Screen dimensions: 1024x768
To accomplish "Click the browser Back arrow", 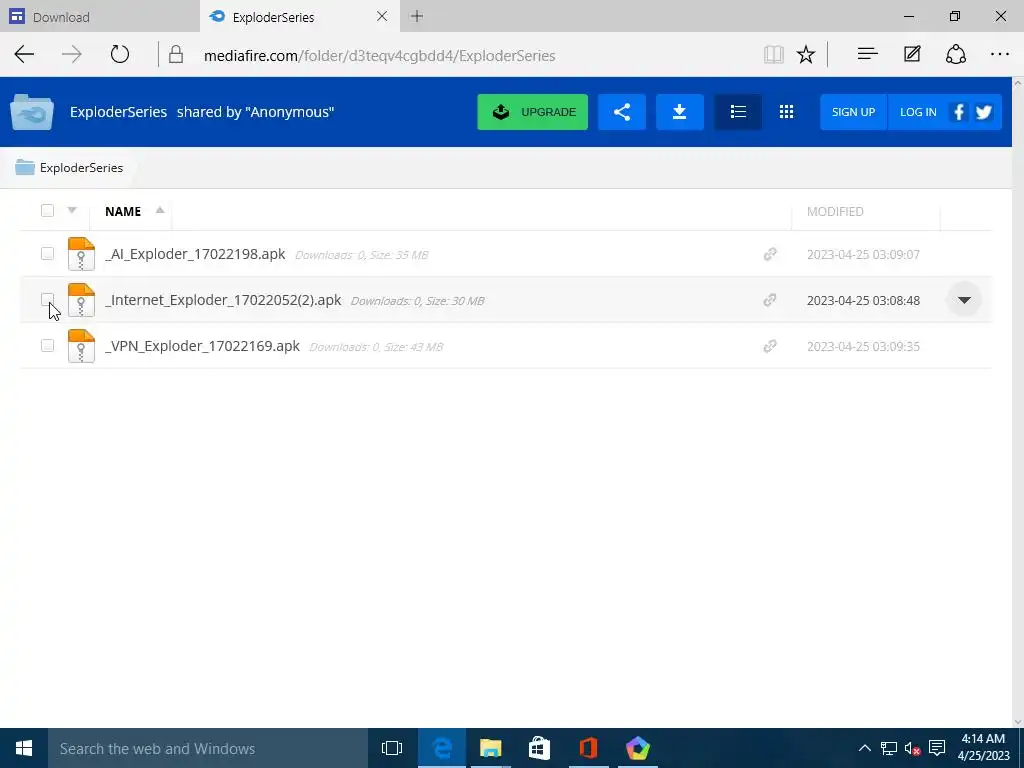I will coord(24,54).
